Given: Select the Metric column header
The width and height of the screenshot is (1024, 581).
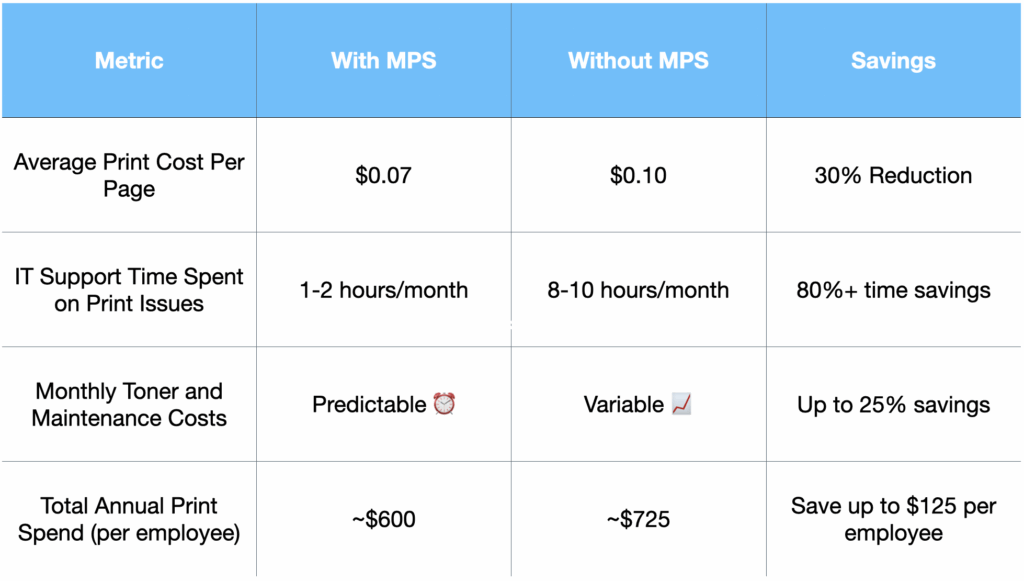Looking at the screenshot, I should (129, 61).
